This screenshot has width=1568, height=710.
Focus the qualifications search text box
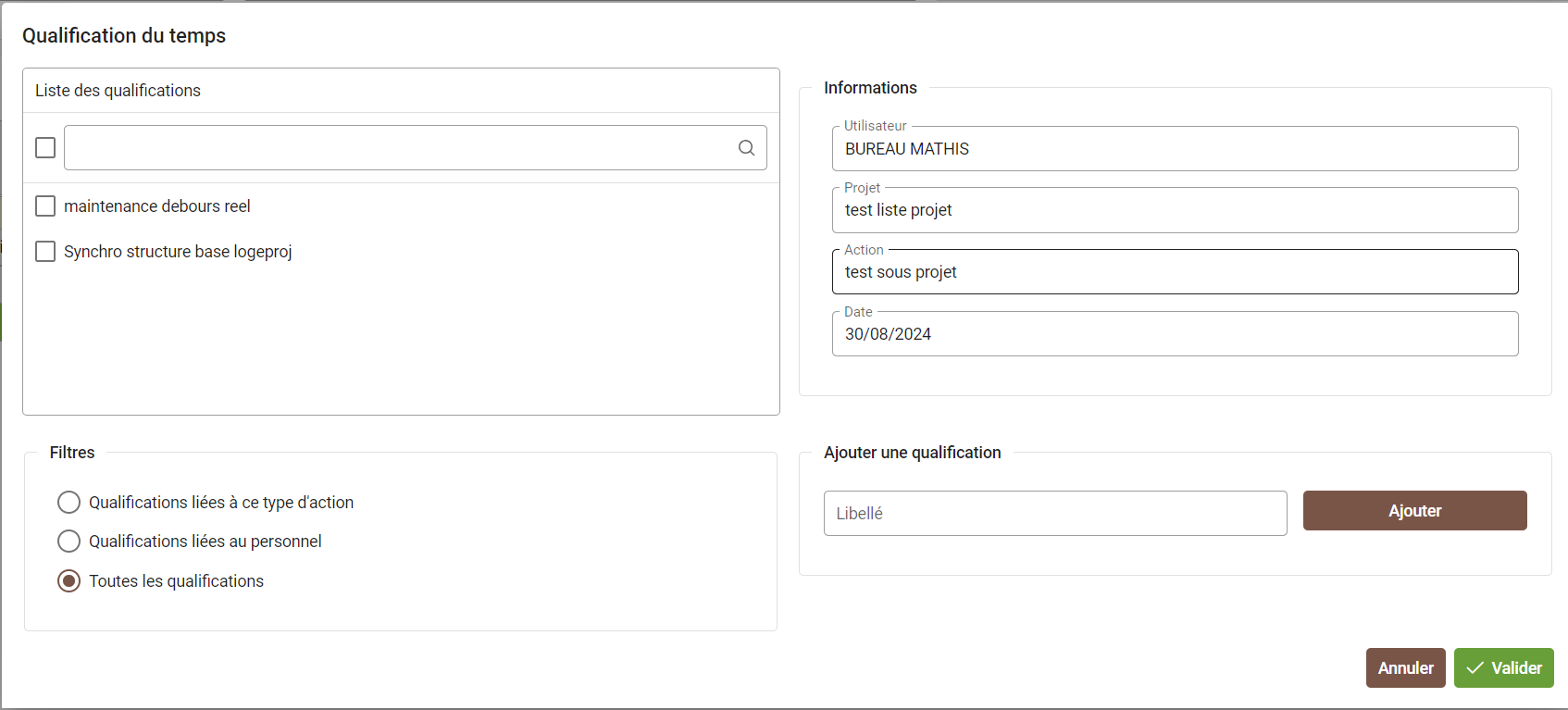click(x=398, y=148)
